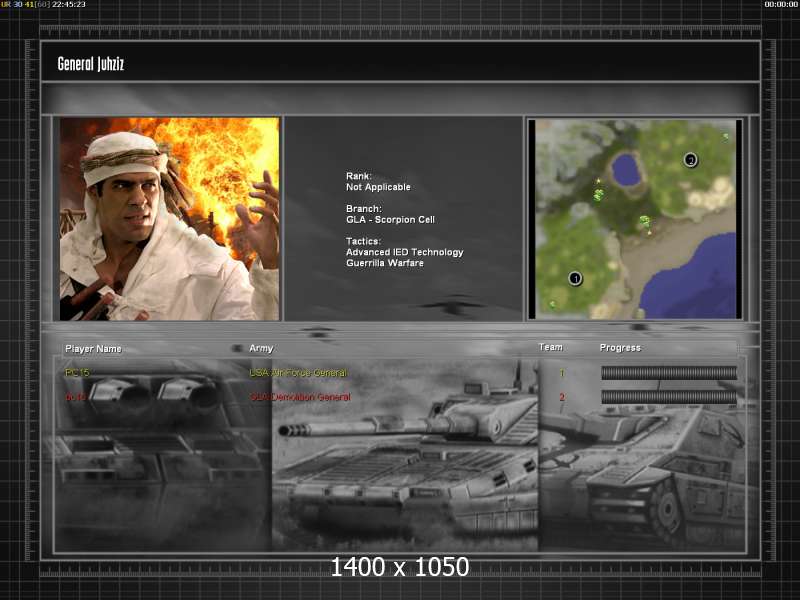Select player name PC15
800x600 pixels.
(77, 373)
